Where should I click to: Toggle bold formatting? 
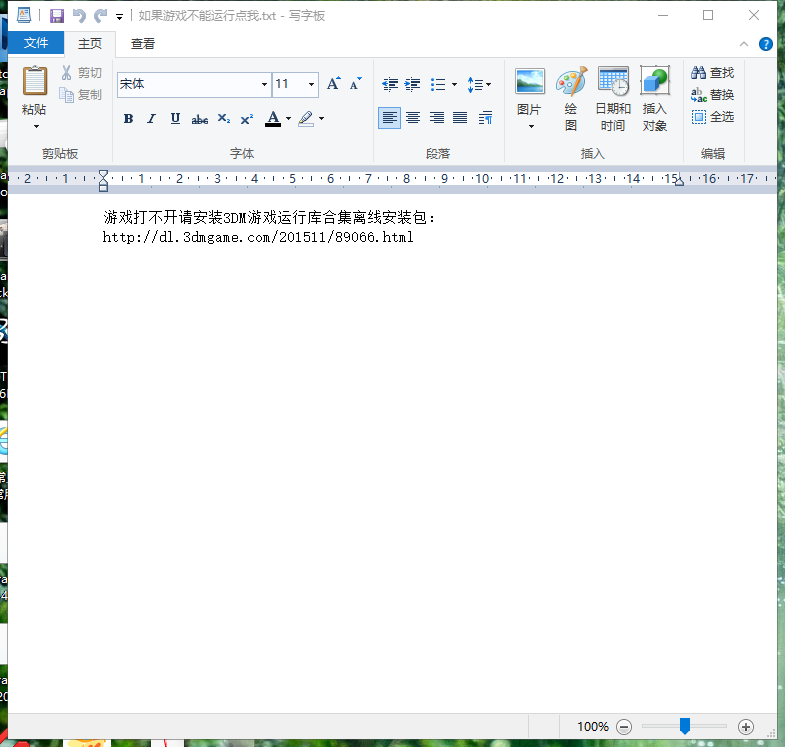click(x=128, y=119)
